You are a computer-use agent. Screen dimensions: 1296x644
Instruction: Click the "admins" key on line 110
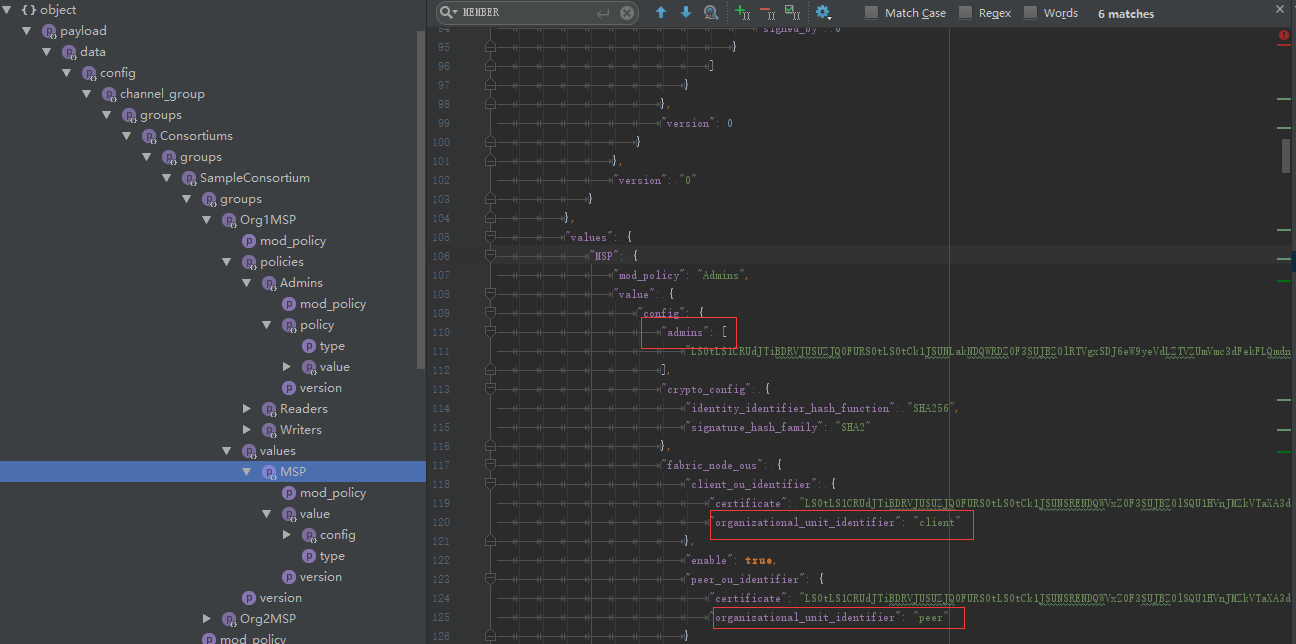pos(687,332)
